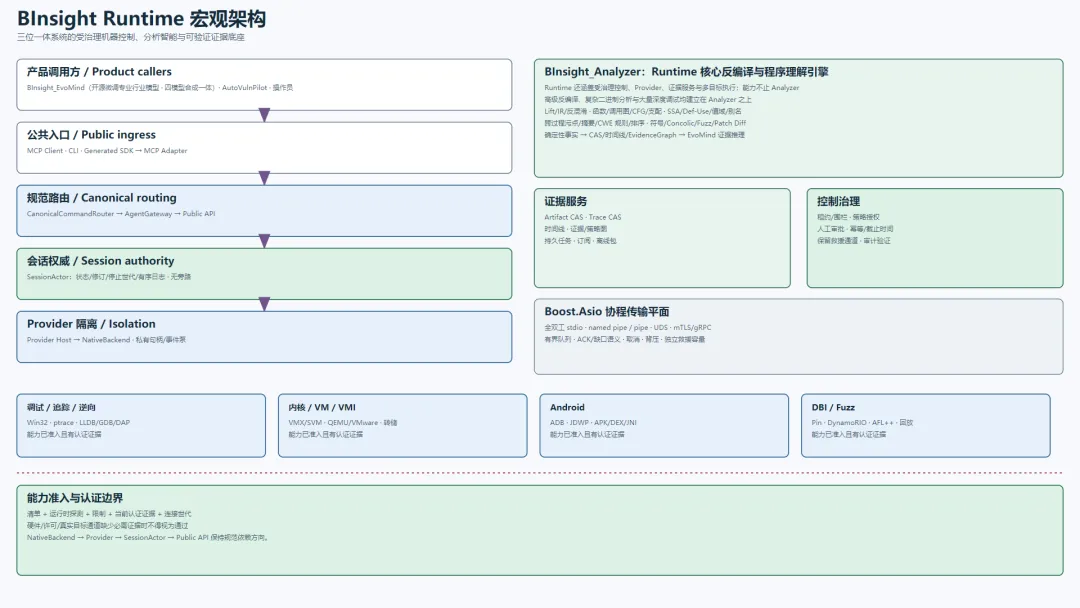Viewport: 1080px width, 608px height.
Task: Click the line "Win32 · ptrace · LLDB/GDB/DAP"
Action: (x=79, y=423)
